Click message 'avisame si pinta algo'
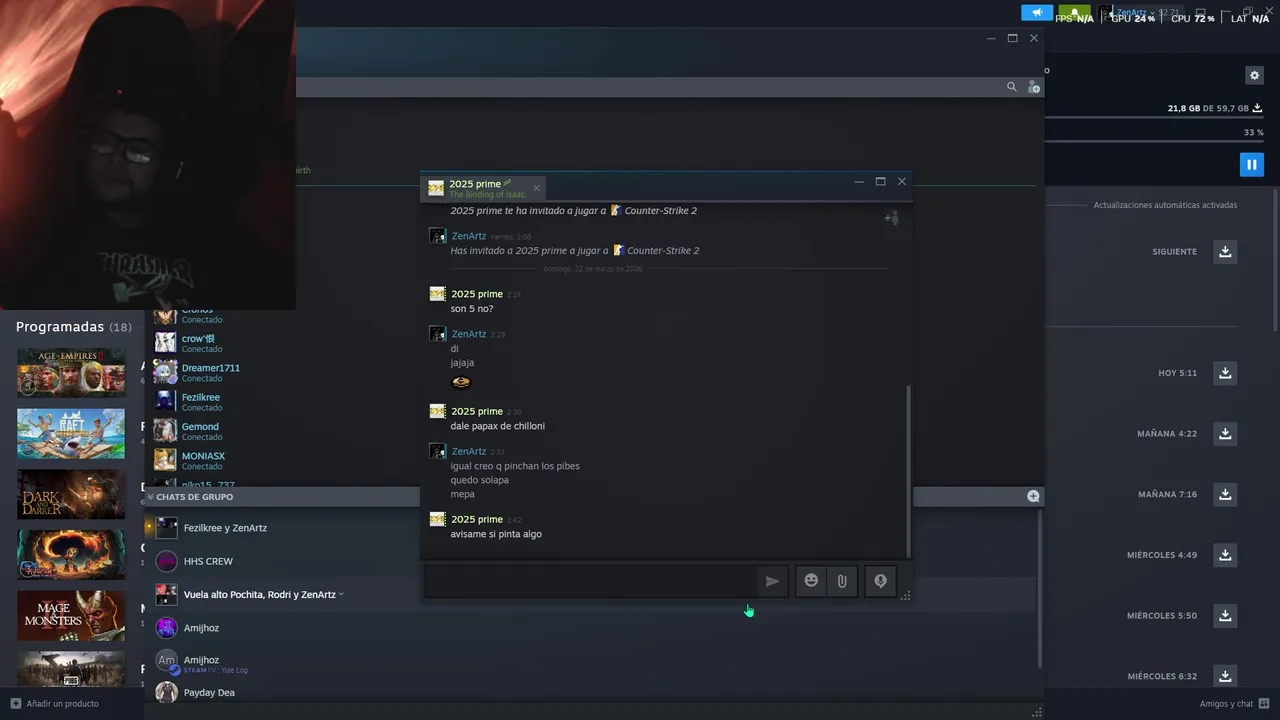The image size is (1280, 720). pyautogui.click(x=496, y=534)
